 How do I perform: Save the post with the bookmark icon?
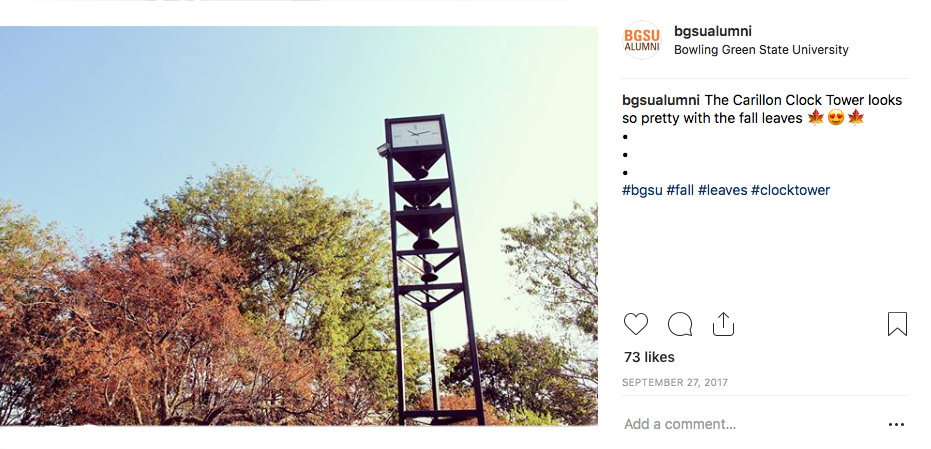coord(897,324)
